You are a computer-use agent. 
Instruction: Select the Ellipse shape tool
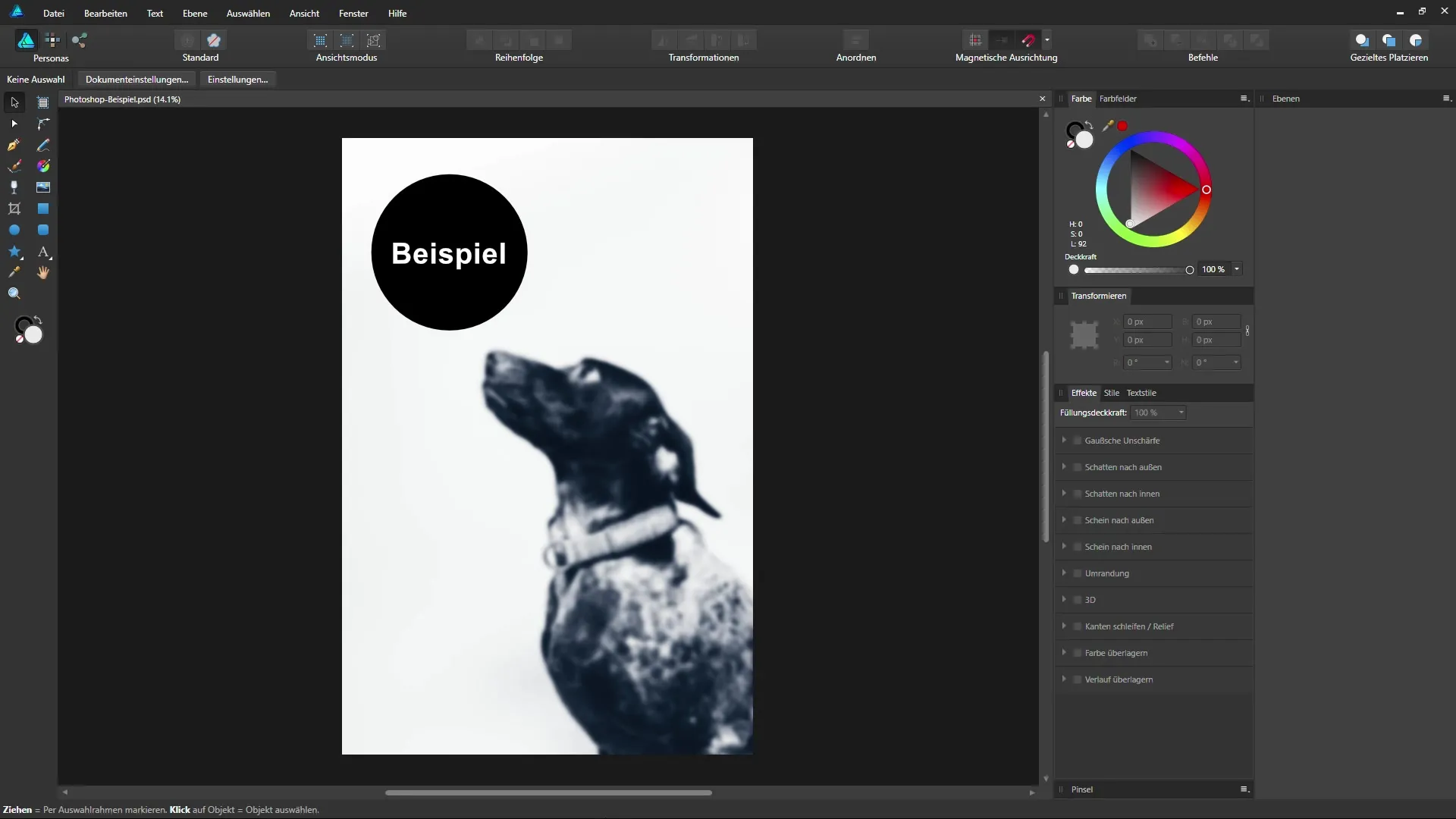tap(14, 230)
